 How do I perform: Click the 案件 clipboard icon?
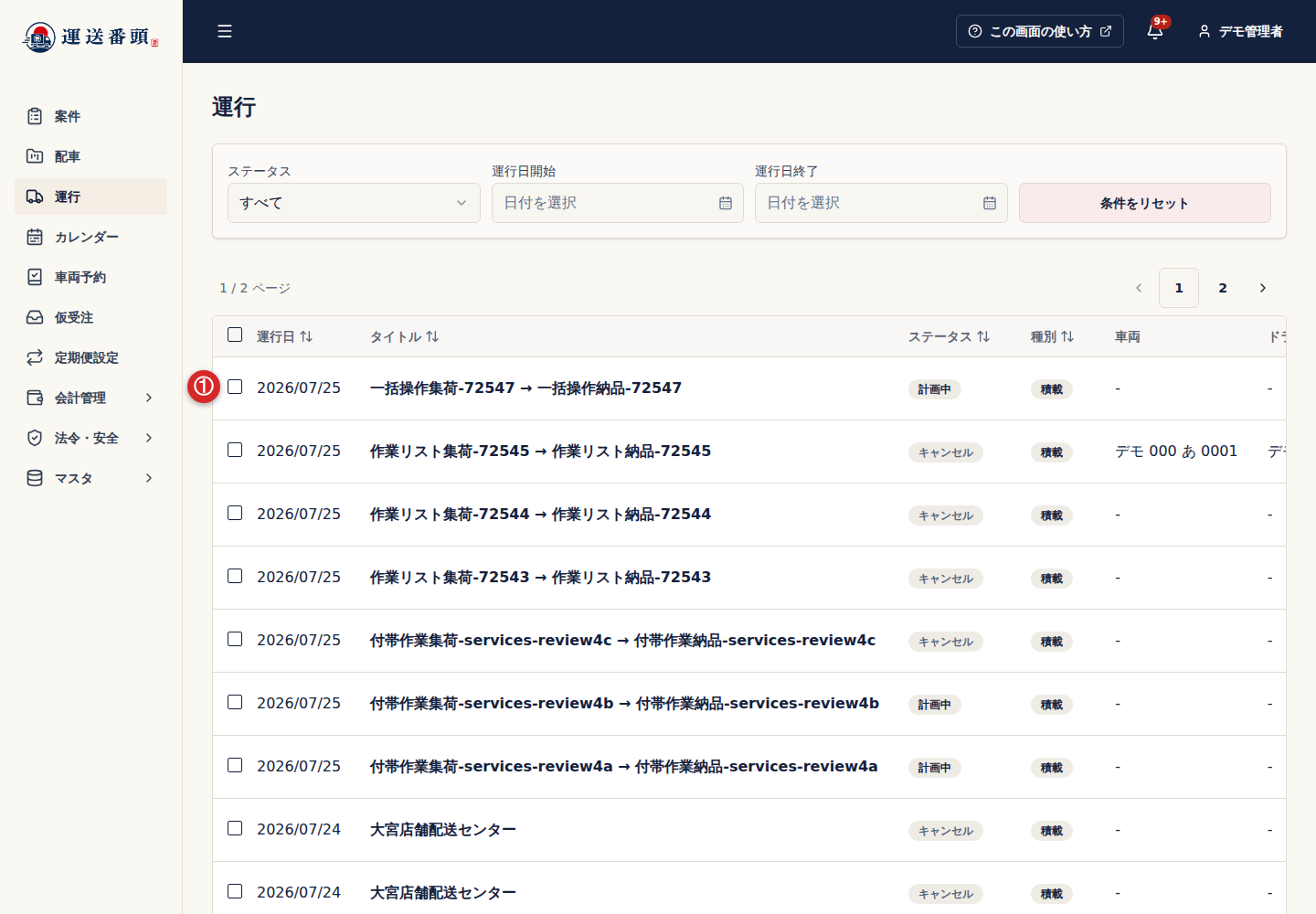point(35,116)
